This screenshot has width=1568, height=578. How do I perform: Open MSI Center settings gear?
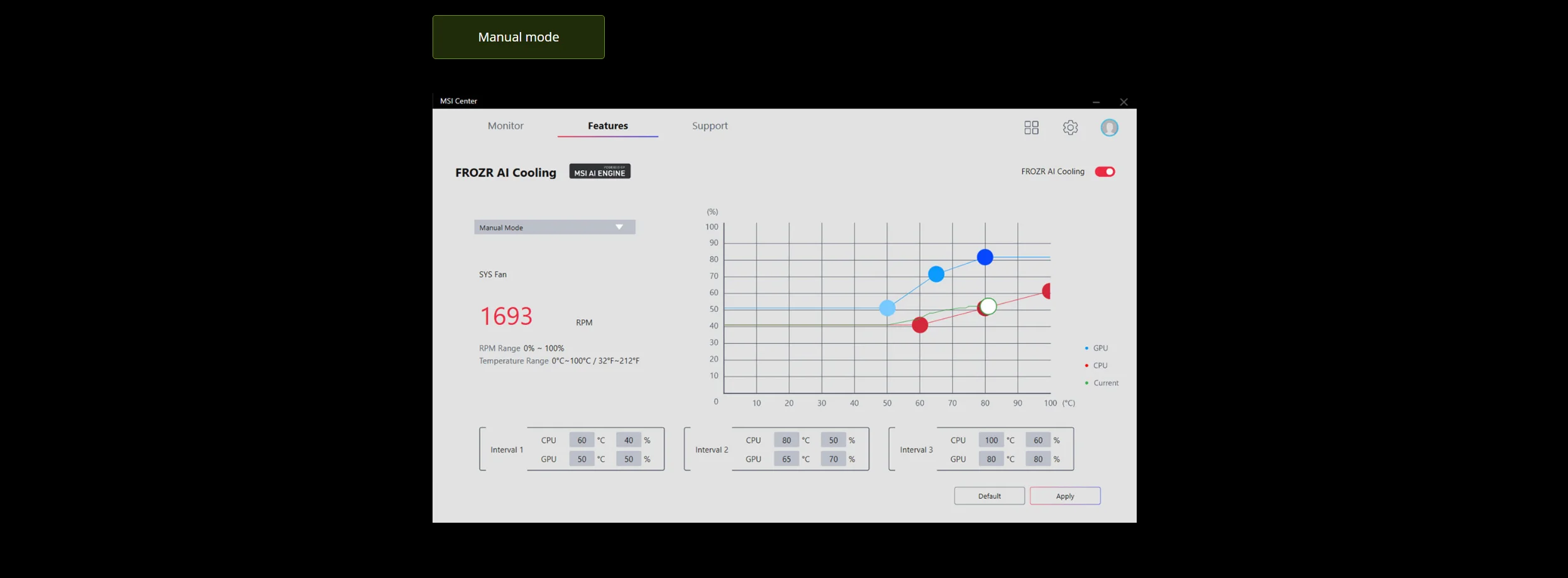tap(1070, 128)
